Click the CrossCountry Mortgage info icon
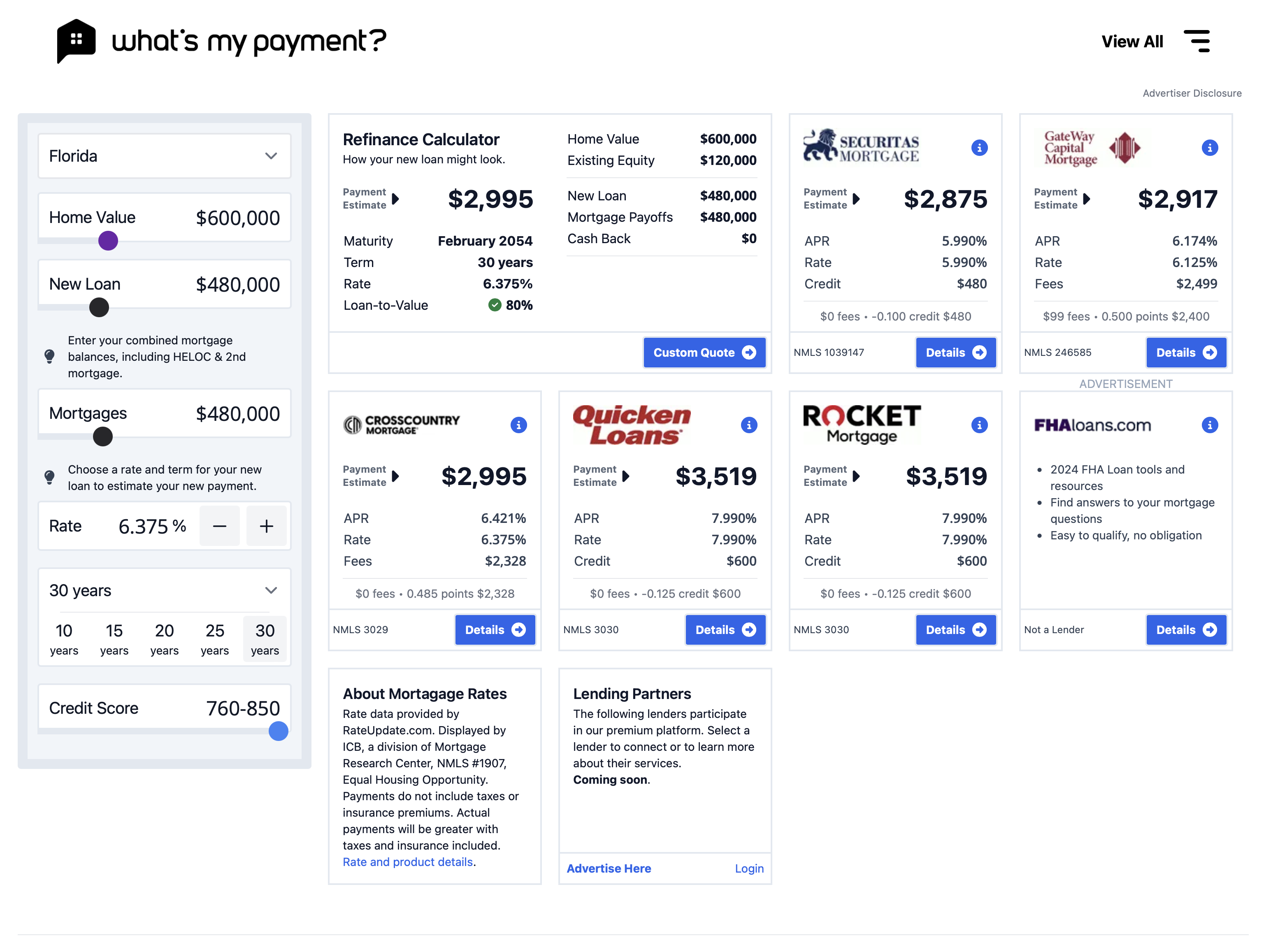The width and height of the screenshot is (1264, 952). pos(518,425)
